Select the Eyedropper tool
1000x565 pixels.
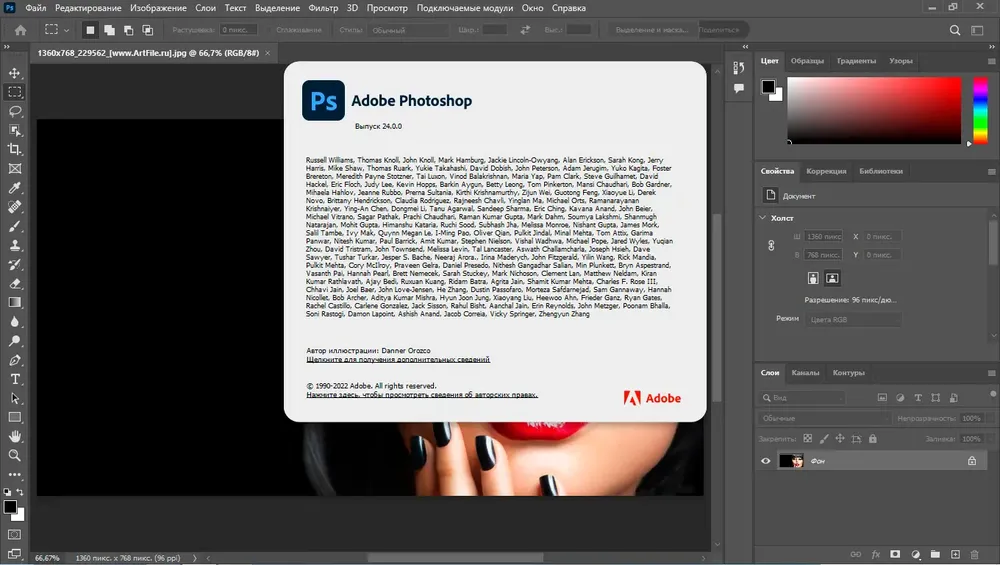15,187
